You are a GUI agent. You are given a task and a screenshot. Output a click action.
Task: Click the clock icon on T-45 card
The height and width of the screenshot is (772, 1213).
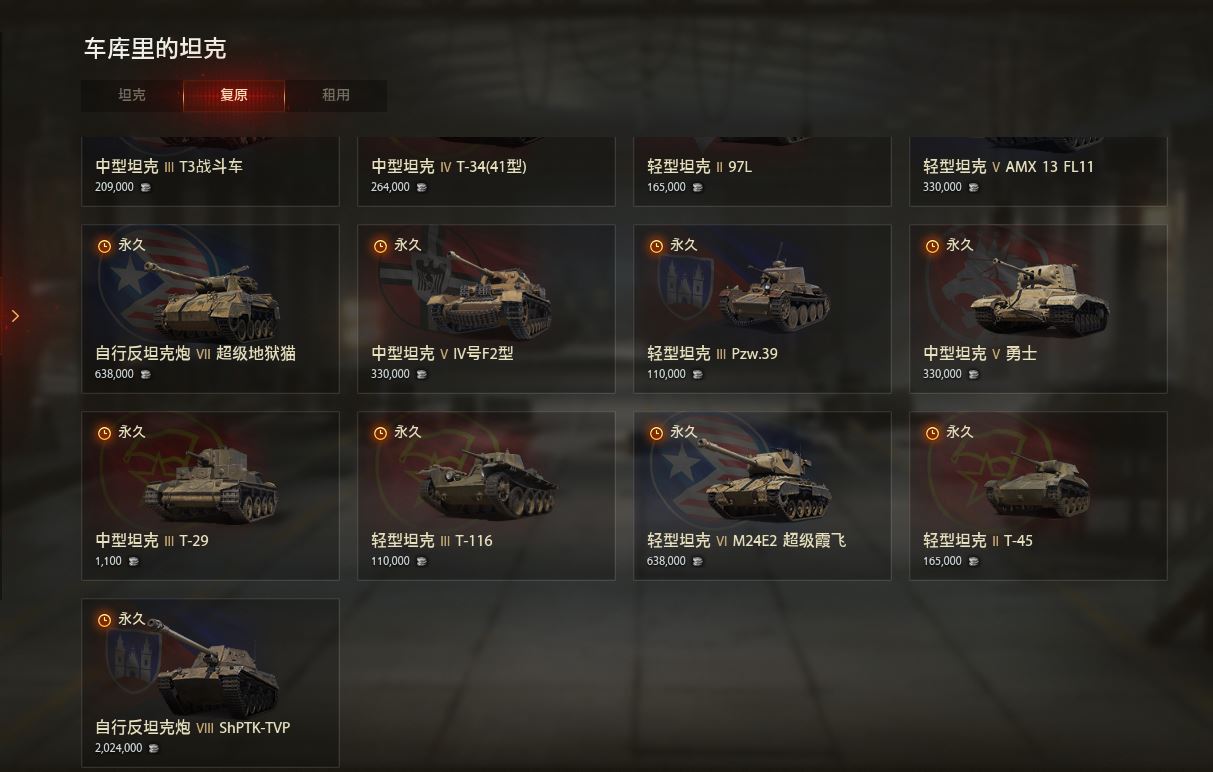point(932,433)
